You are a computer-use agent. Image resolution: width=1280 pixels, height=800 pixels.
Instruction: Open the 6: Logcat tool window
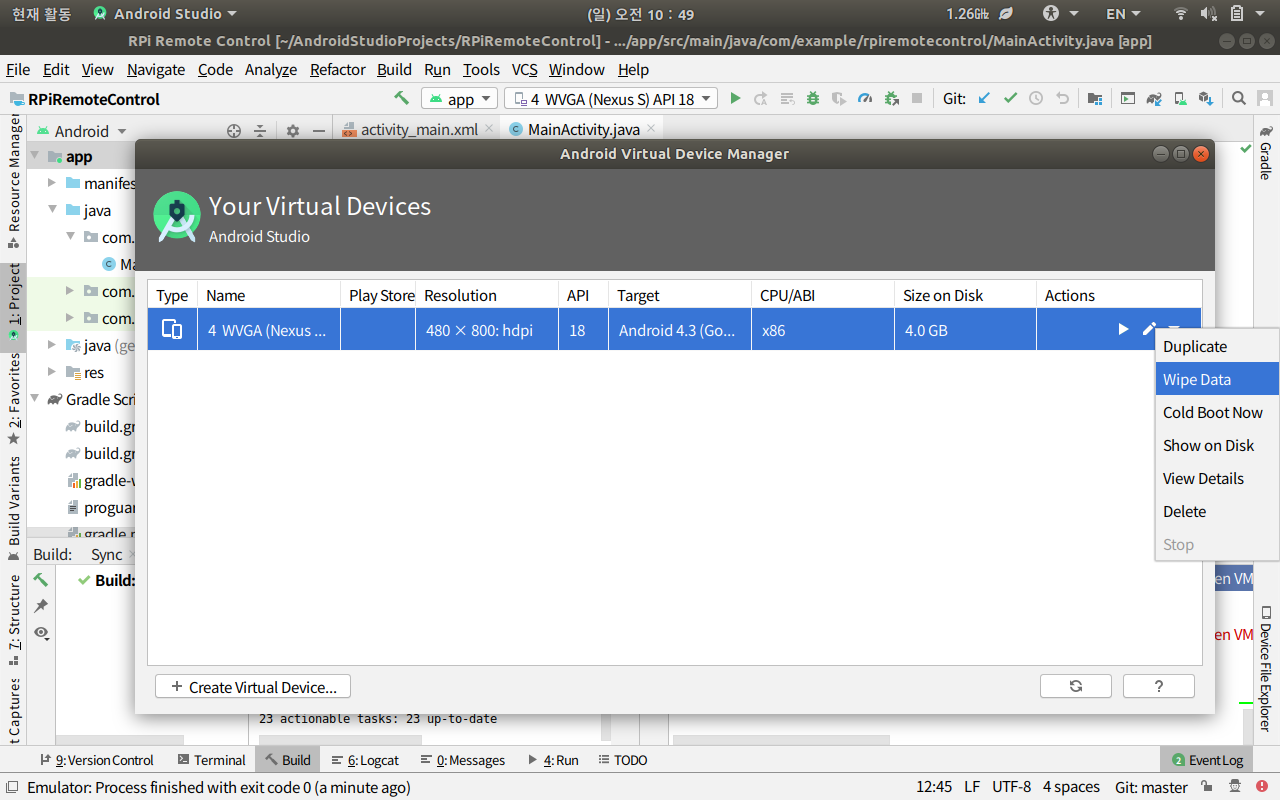click(x=365, y=760)
